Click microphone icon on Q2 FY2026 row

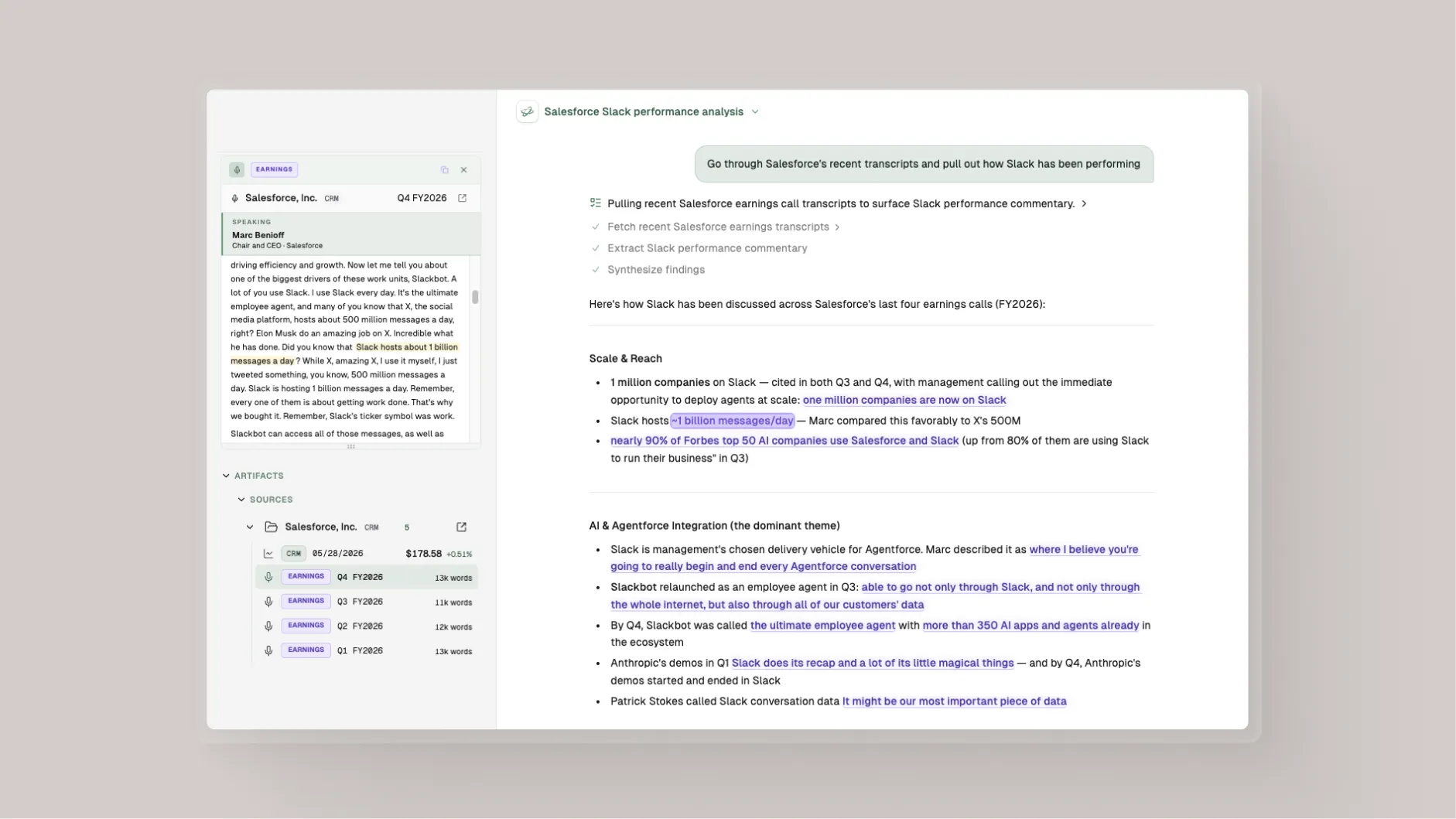coord(268,626)
